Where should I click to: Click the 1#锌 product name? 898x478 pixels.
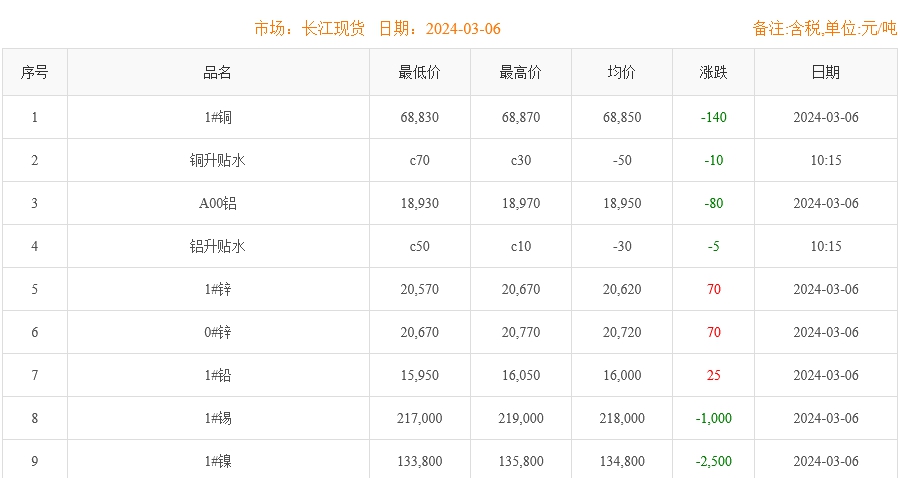pyautogui.click(x=217, y=290)
